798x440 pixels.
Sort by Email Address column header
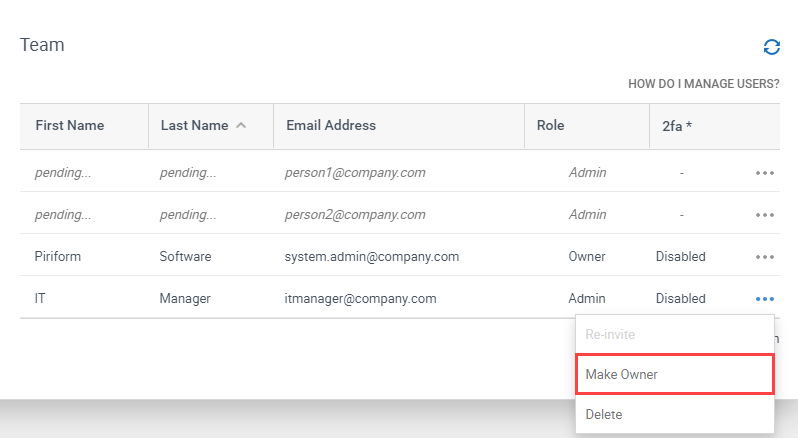click(x=331, y=125)
